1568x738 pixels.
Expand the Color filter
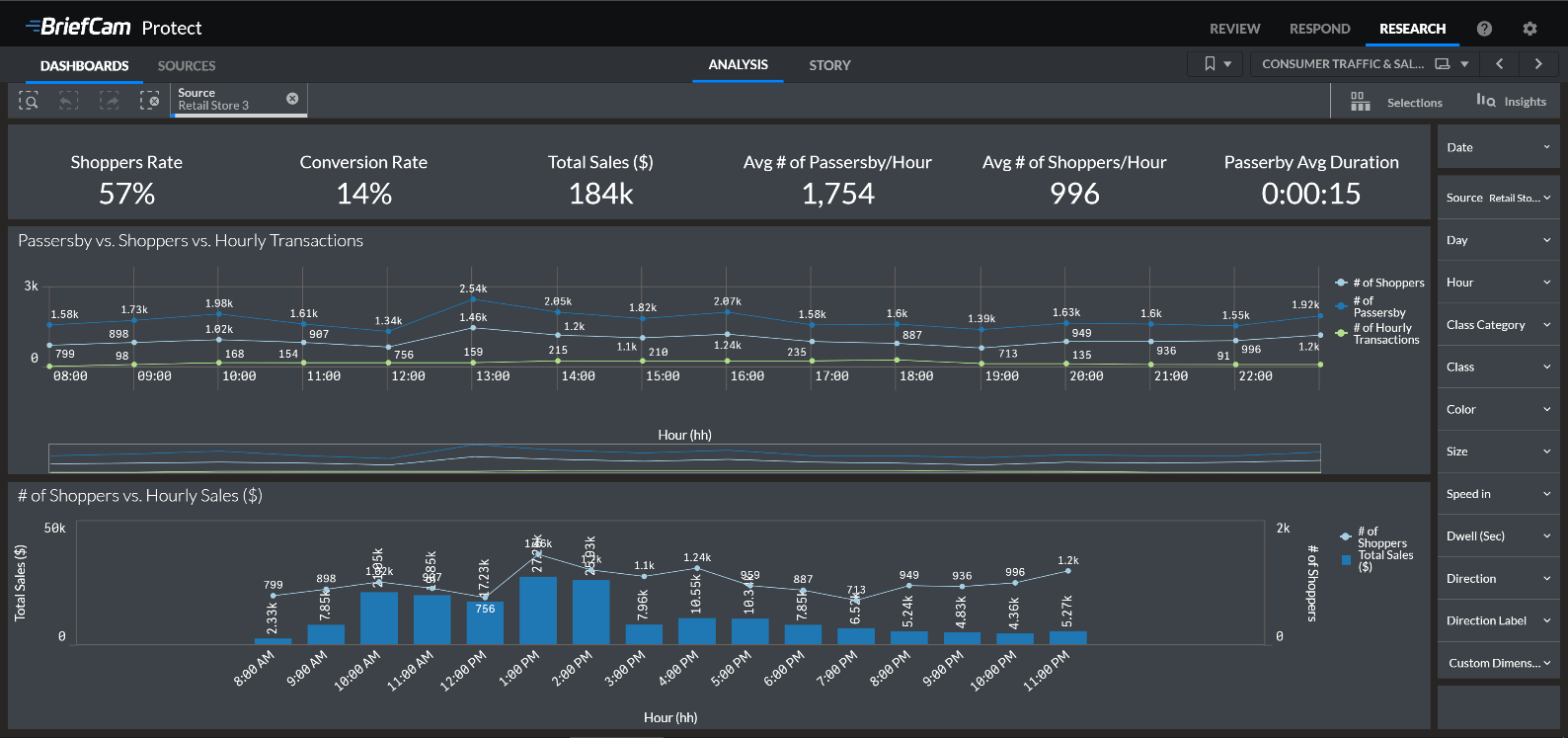1498,409
